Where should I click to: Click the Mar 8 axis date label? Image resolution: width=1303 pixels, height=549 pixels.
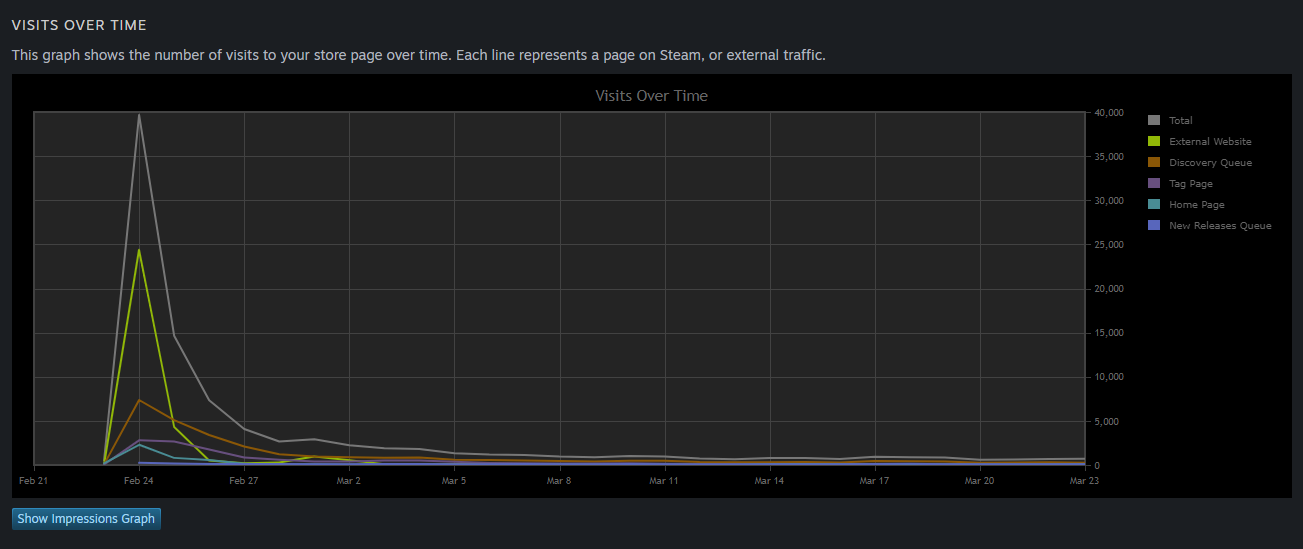point(559,481)
